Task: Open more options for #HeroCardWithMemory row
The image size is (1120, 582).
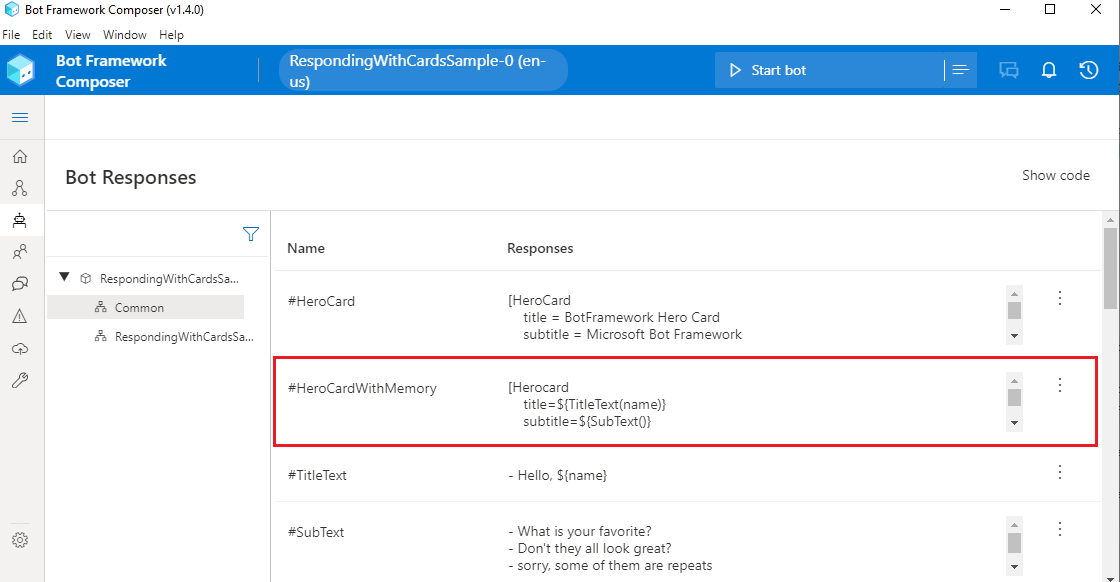Action: point(1060,385)
